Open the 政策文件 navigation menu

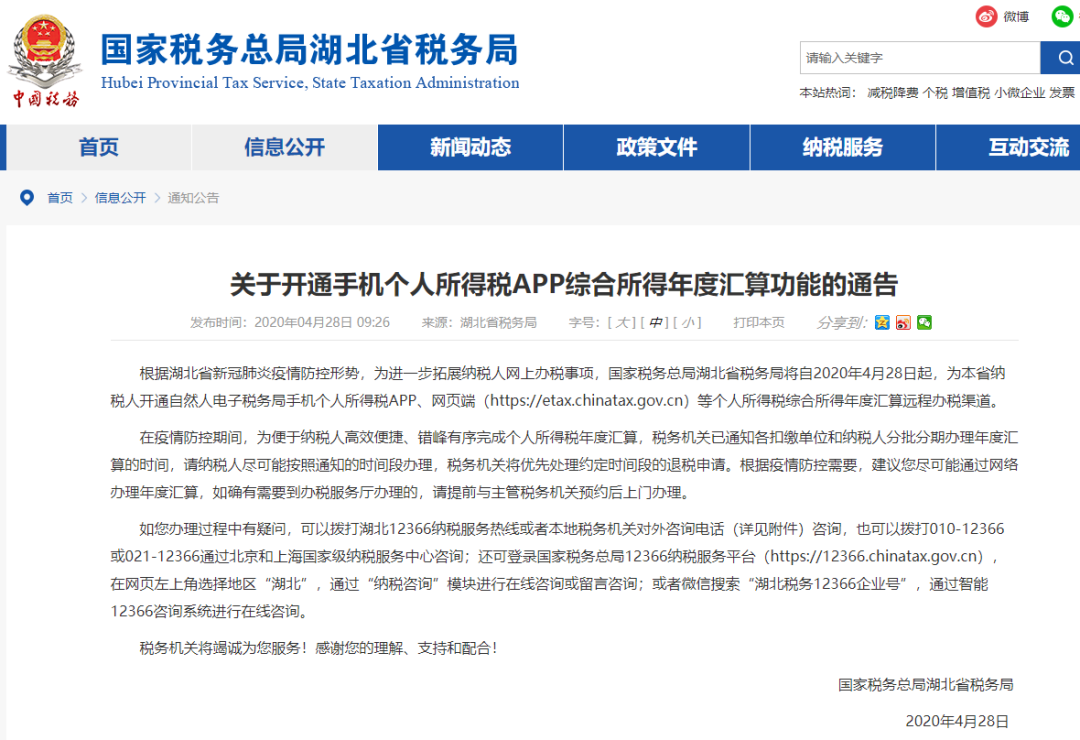pyautogui.click(x=656, y=148)
